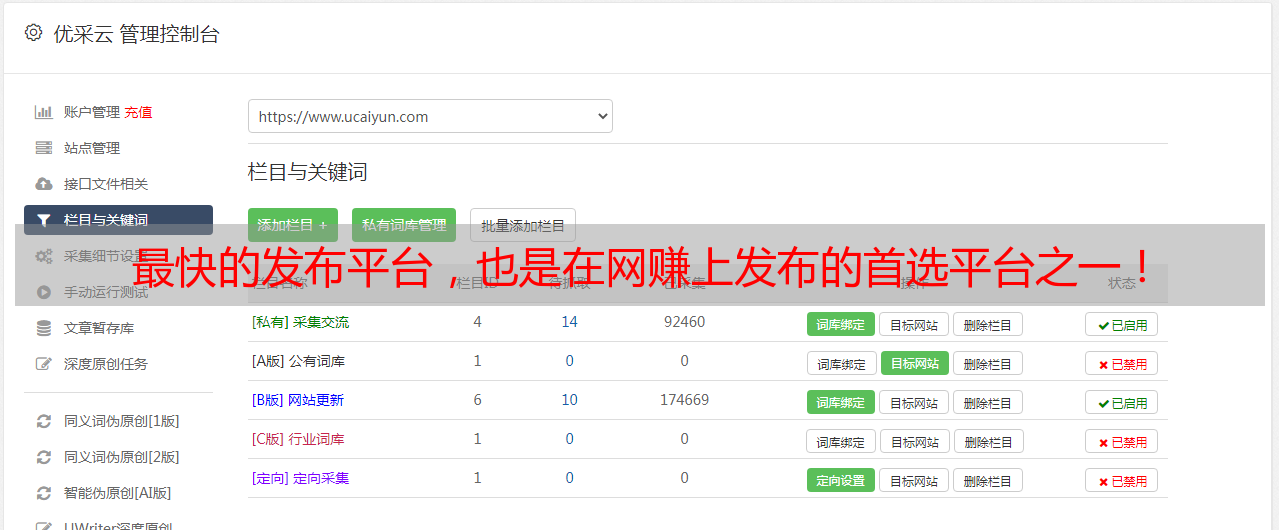Viewport: 1279px width, 530px height.
Task: Toggle the 已启用 status of 采集交流
Action: coord(1122,324)
